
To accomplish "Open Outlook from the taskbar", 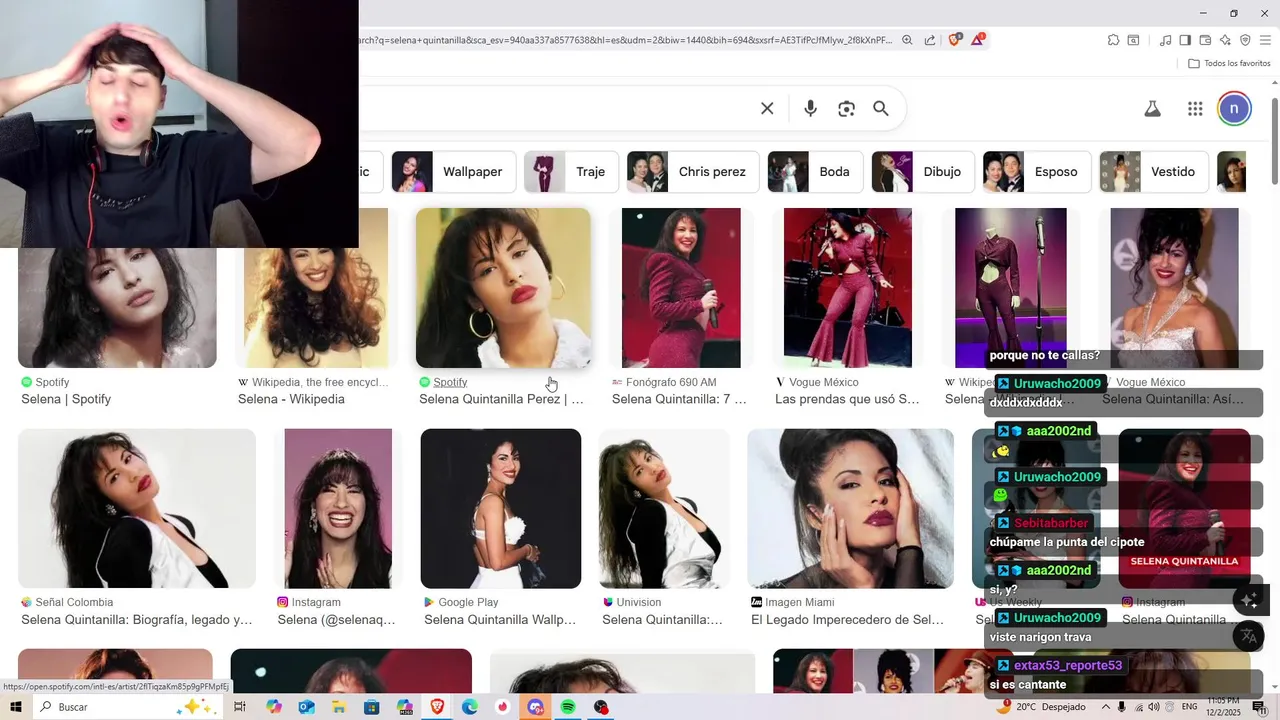I will (x=306, y=707).
